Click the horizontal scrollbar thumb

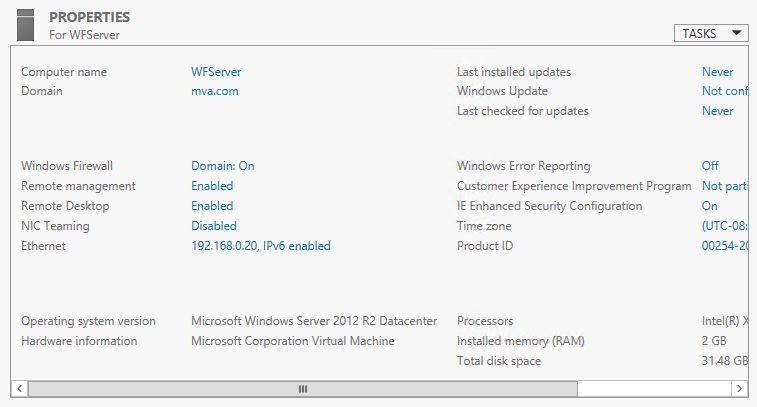click(x=302, y=388)
